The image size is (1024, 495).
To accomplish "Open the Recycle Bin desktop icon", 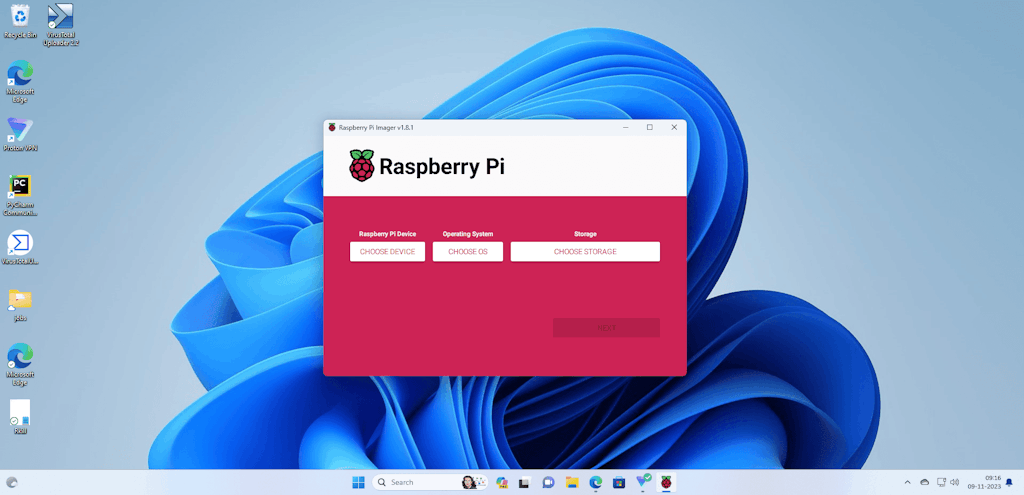I will coord(20,21).
